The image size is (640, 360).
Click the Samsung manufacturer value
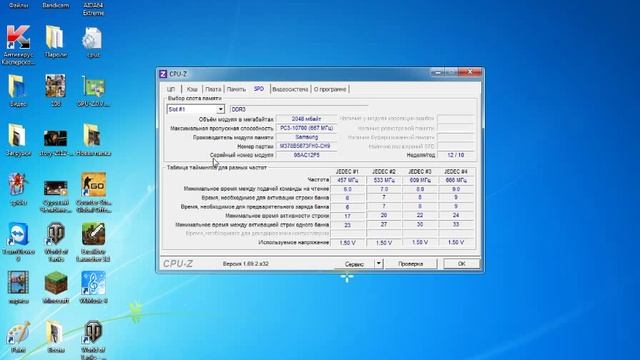[x=306, y=137]
